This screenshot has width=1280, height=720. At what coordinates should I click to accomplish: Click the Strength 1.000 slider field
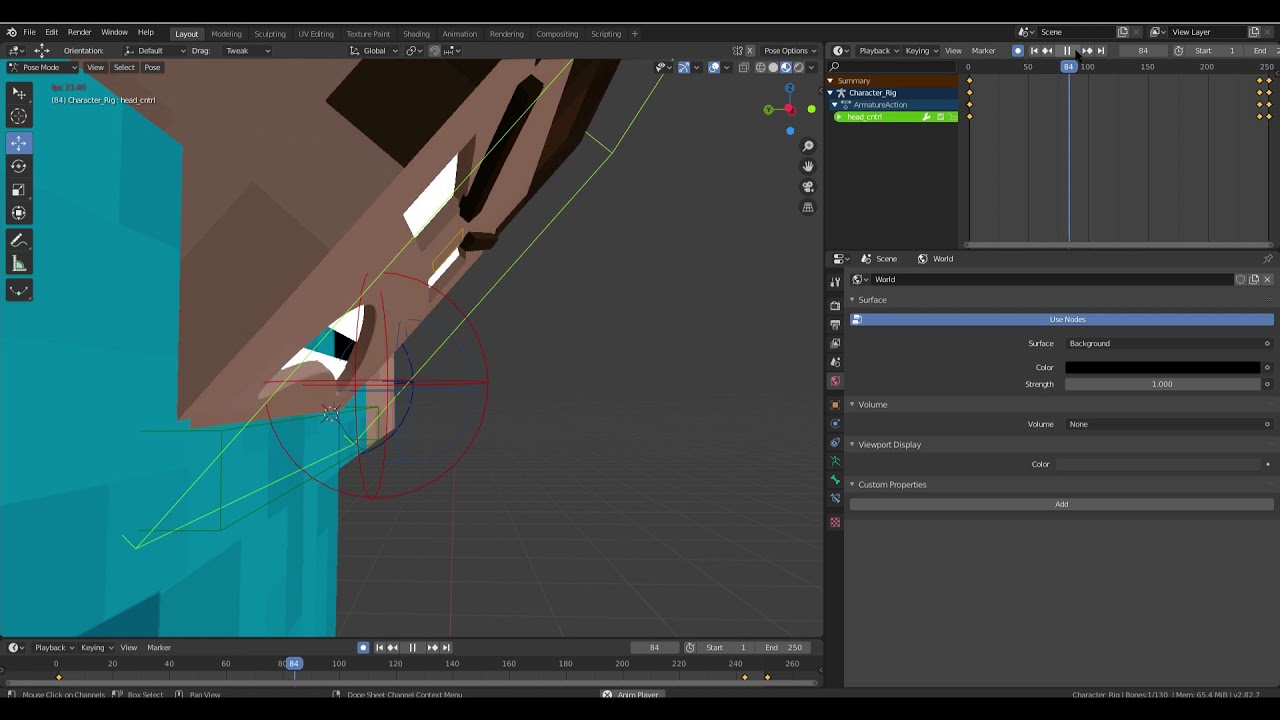pyautogui.click(x=1161, y=384)
